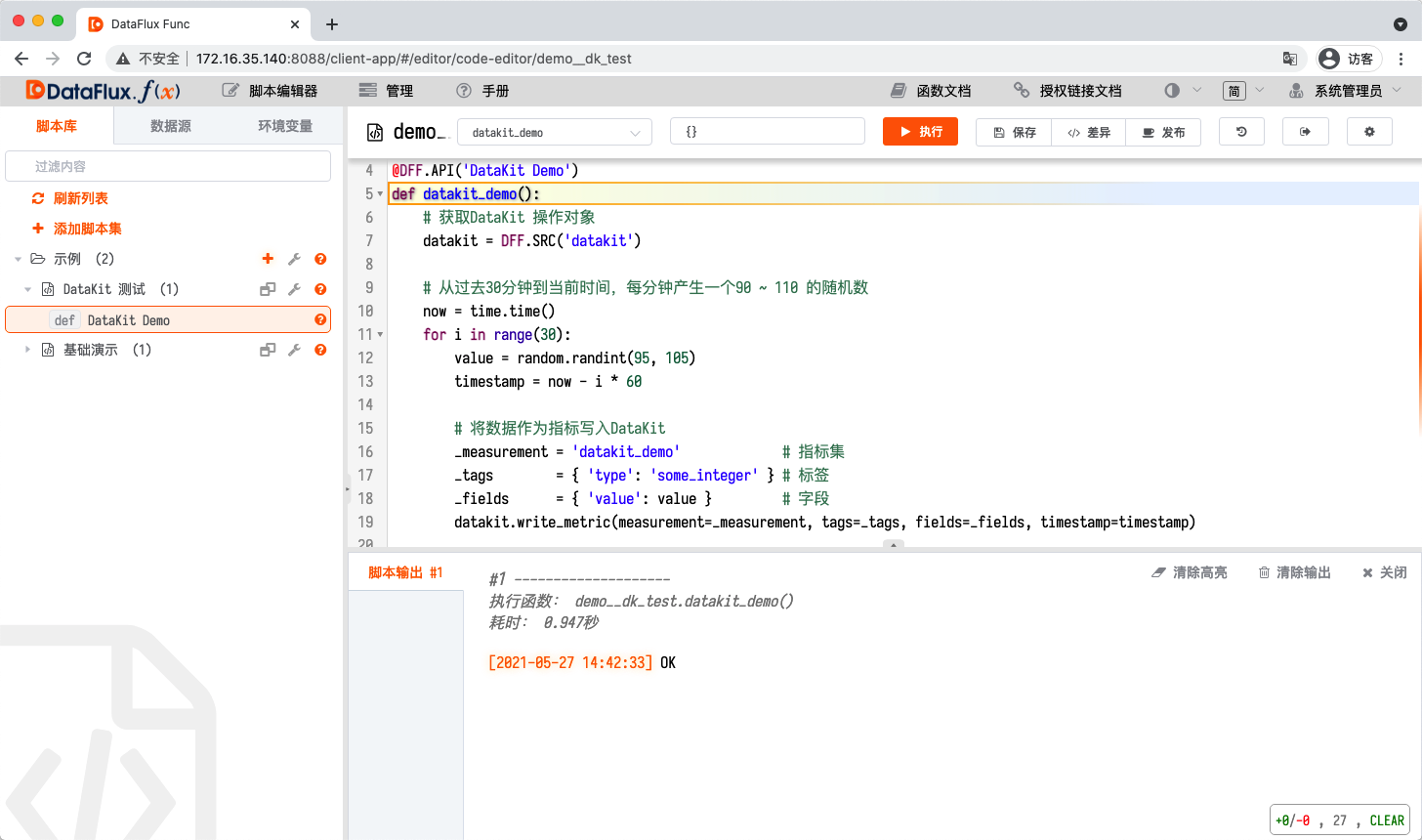Image resolution: width=1422 pixels, height=840 pixels.
Task: Click 添加脚本集 to add script set
Action: [x=77, y=229]
